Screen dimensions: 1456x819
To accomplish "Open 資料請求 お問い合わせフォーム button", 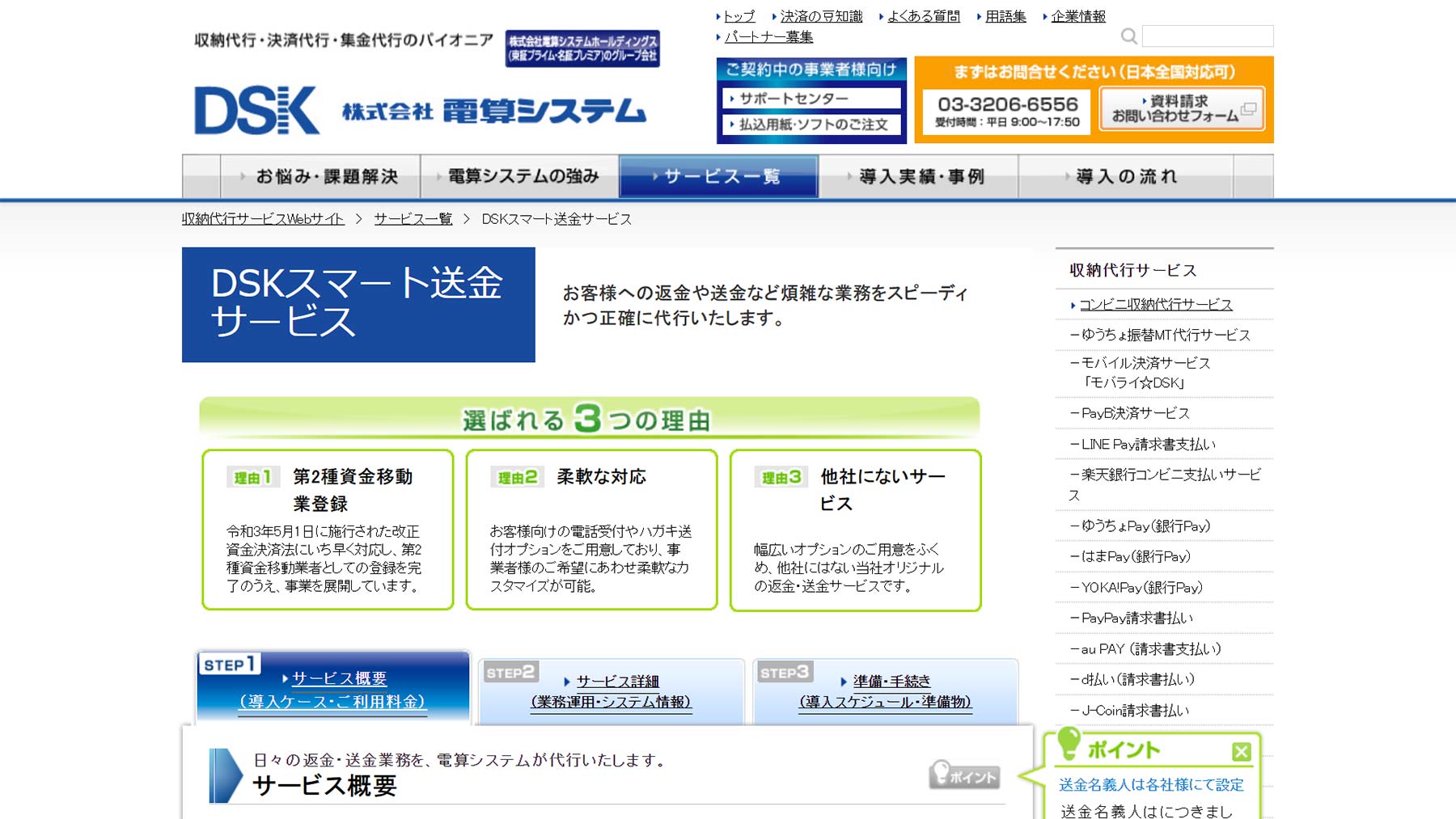I will point(1182,109).
